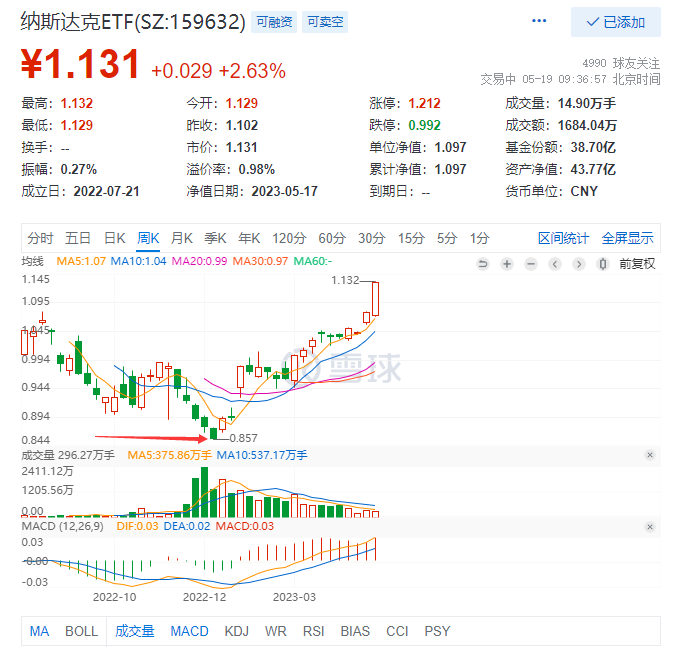The height and width of the screenshot is (657, 676).
Task: Click the MA20:0.99 legend label
Action: 199,261
